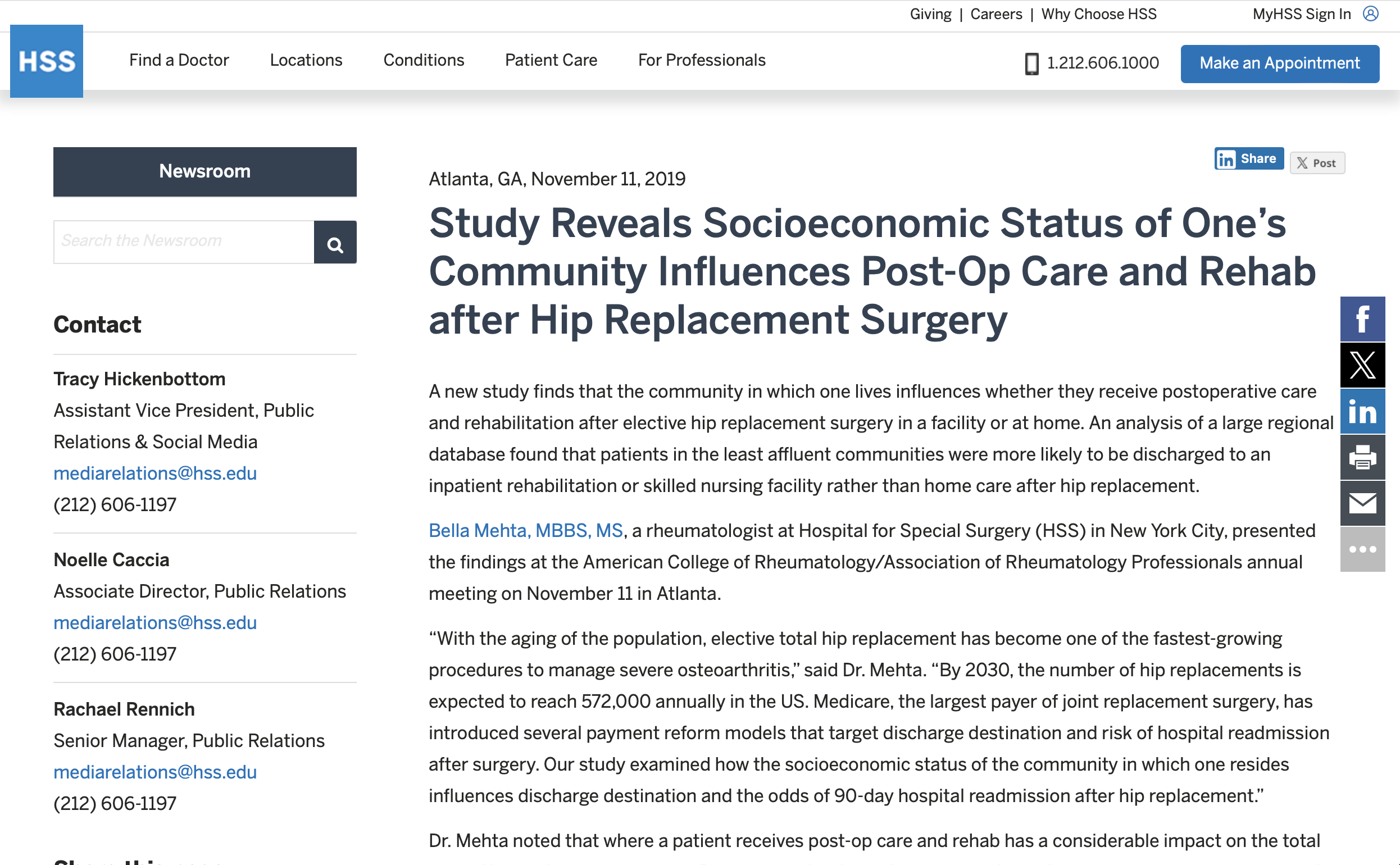This screenshot has width=1400, height=865.
Task: Click Tracy Hickenbottom's mediarelations email link
Action: 155,473
